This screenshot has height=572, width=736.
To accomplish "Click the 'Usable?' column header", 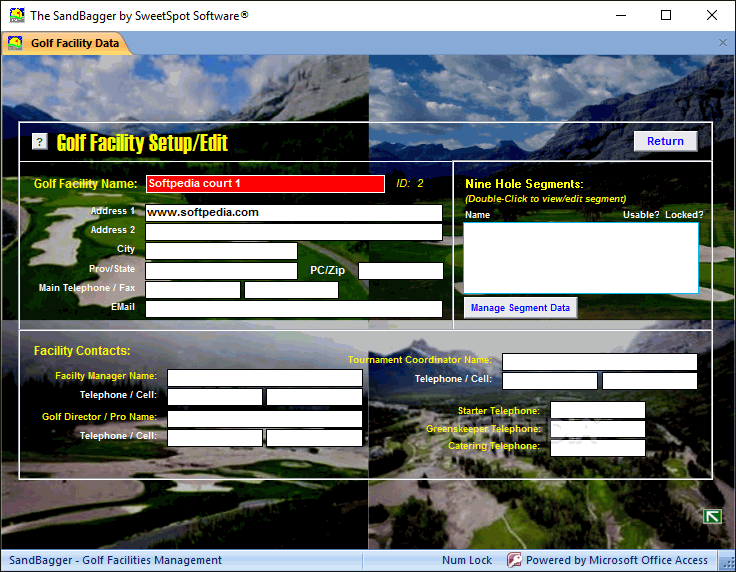I will pos(641,214).
